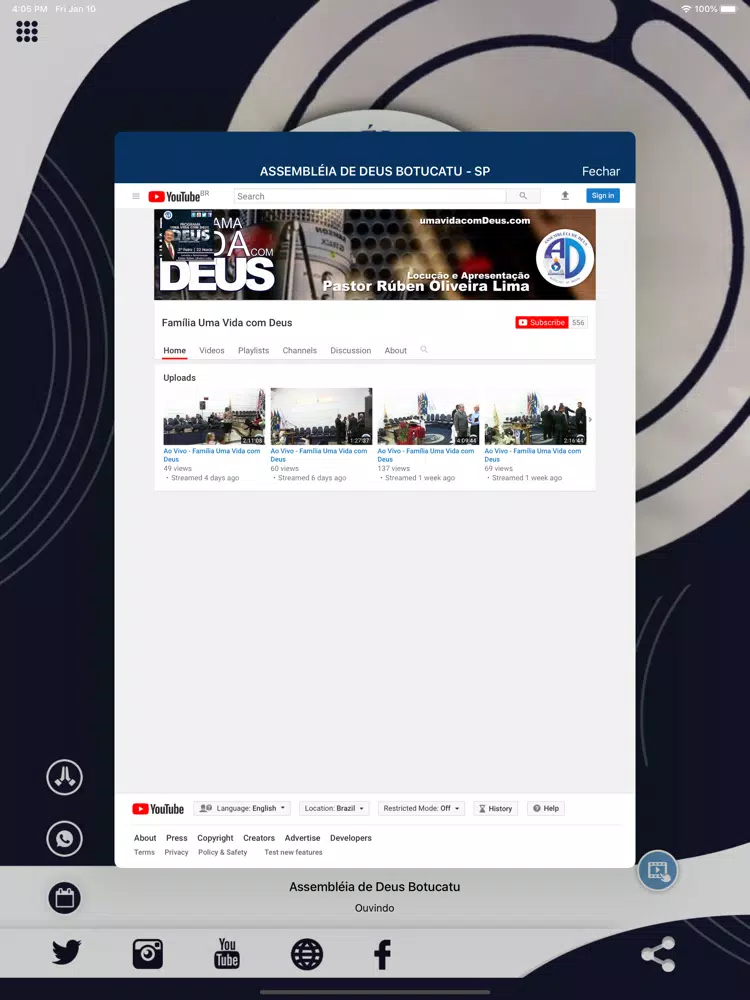Viewport: 750px width, 1000px height.
Task: Open Ao Vivo video streamed 6 days ago
Action: [x=319, y=455]
